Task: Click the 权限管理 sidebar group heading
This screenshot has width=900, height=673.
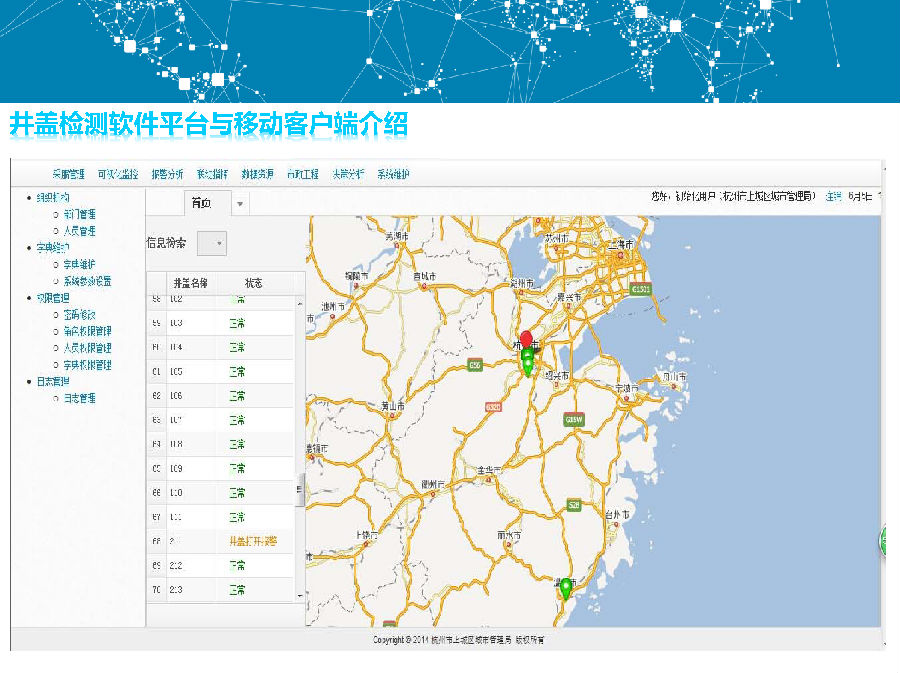Action: [x=53, y=298]
